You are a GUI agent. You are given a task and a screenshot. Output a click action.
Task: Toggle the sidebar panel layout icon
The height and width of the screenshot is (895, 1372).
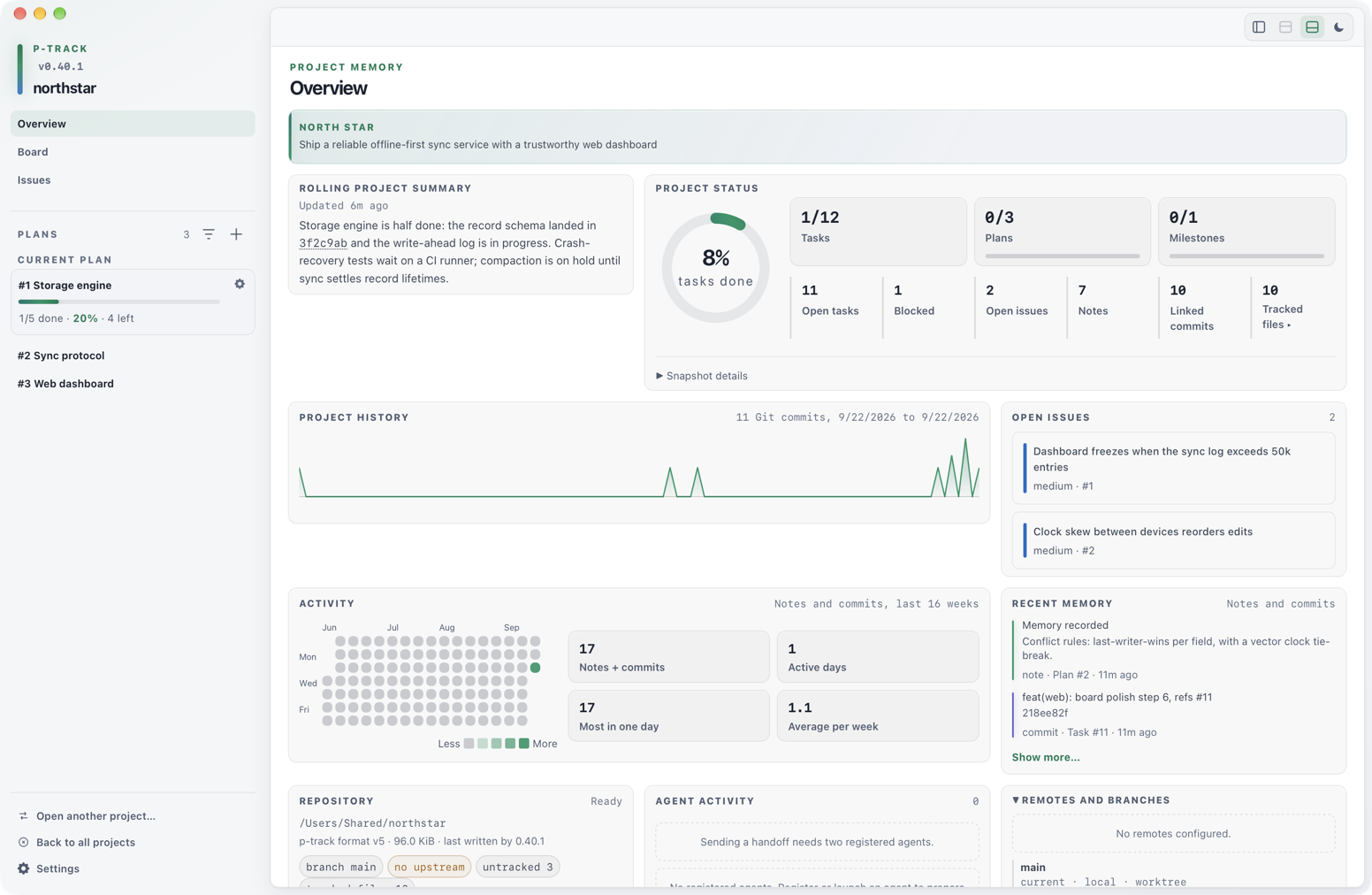pyautogui.click(x=1259, y=27)
